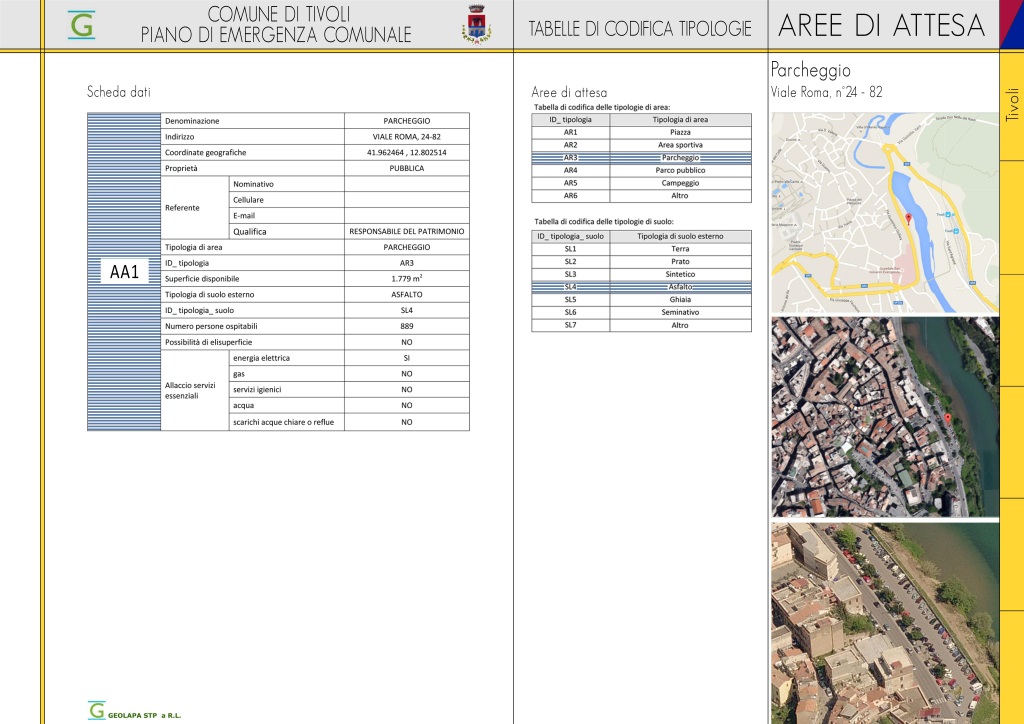Select the 'Parco pubblico' cell
Viewport: 1024px width, 724px height.
click(680, 170)
